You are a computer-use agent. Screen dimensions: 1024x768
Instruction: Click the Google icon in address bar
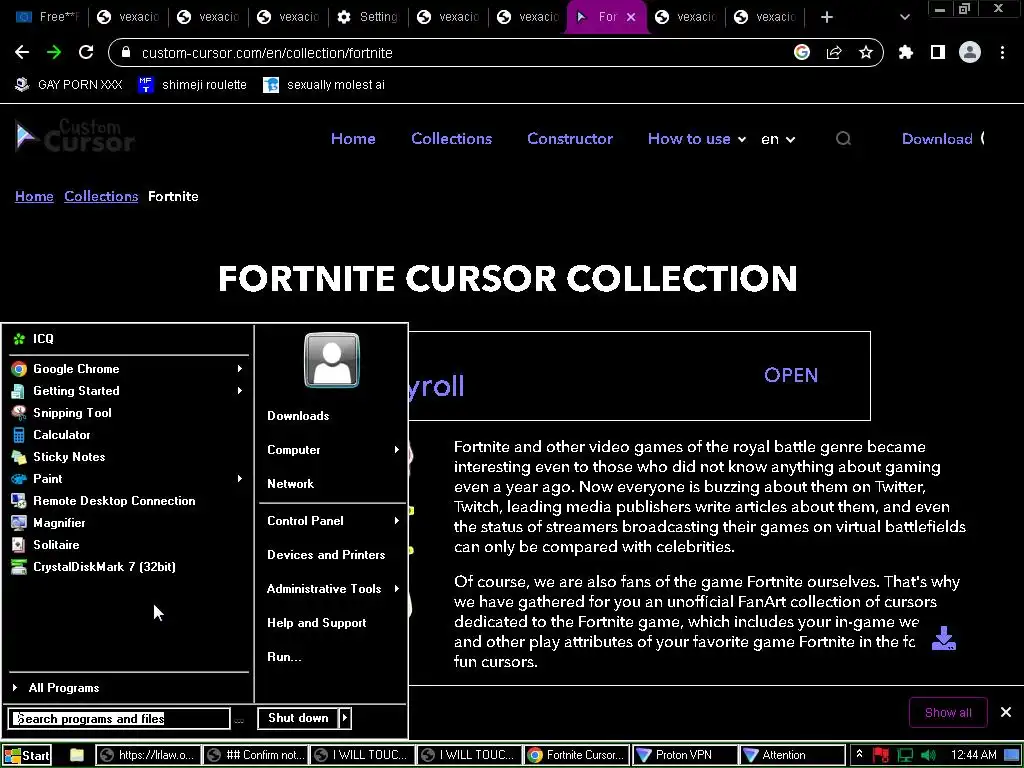click(802, 53)
